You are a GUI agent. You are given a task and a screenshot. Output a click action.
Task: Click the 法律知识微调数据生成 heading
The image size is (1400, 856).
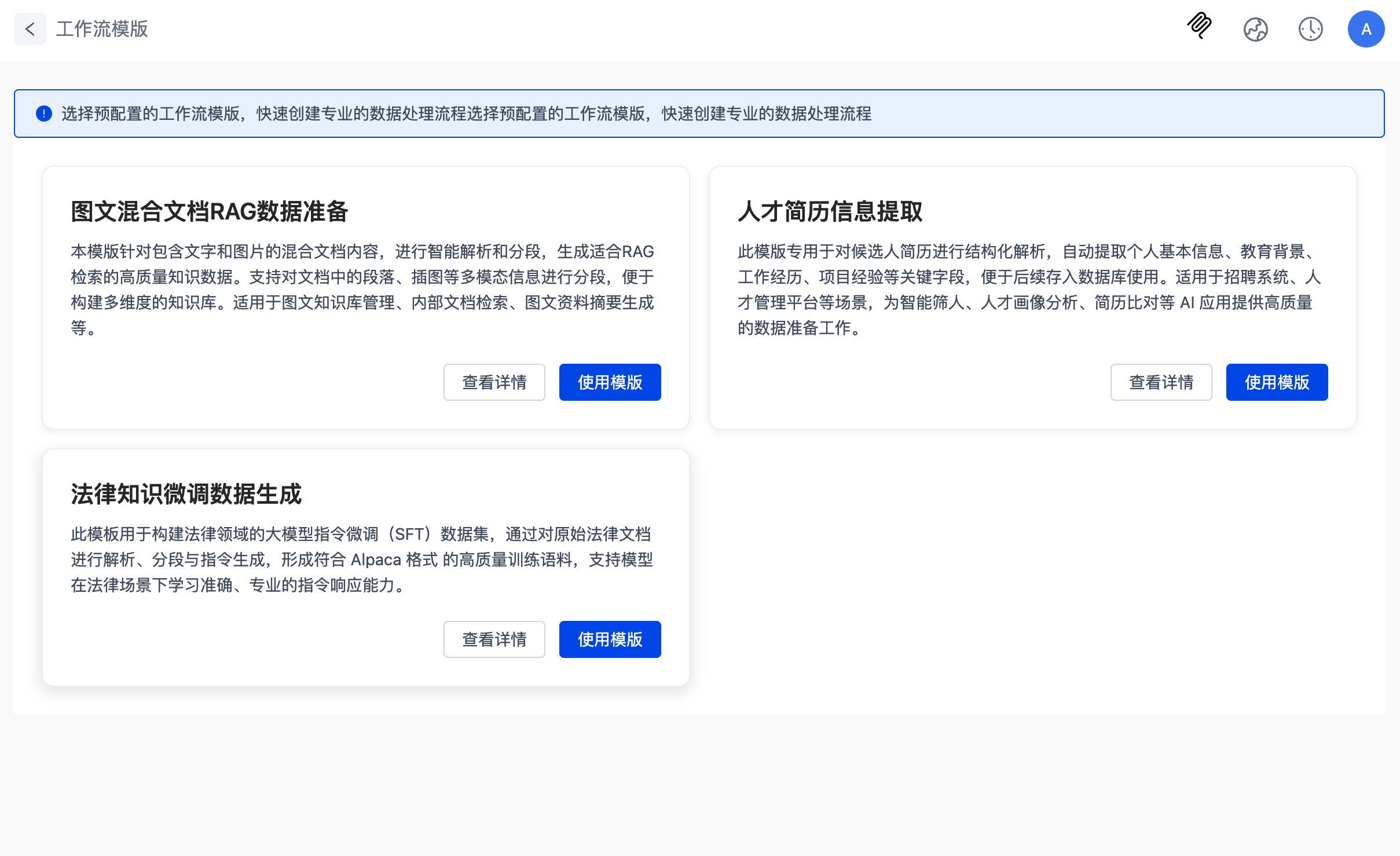coord(186,494)
